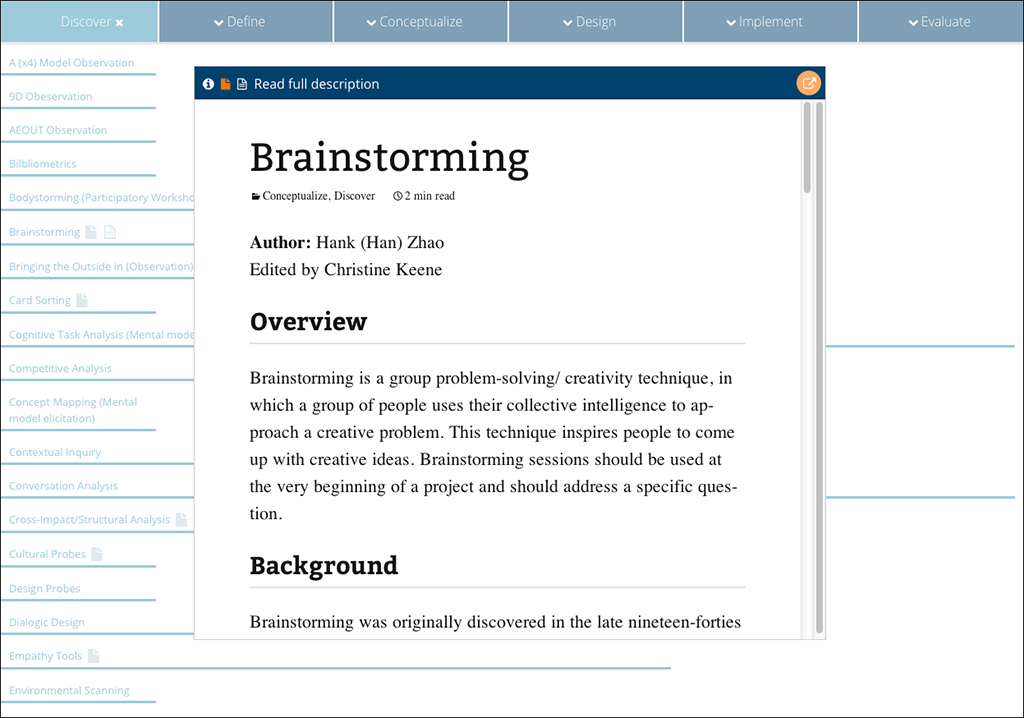
Task: Open Bodystorming (Participatory Workshop) method
Action: point(101,197)
